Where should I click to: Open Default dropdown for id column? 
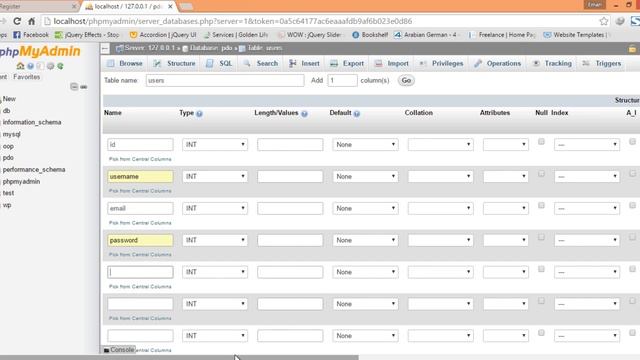pyautogui.click(x=365, y=144)
